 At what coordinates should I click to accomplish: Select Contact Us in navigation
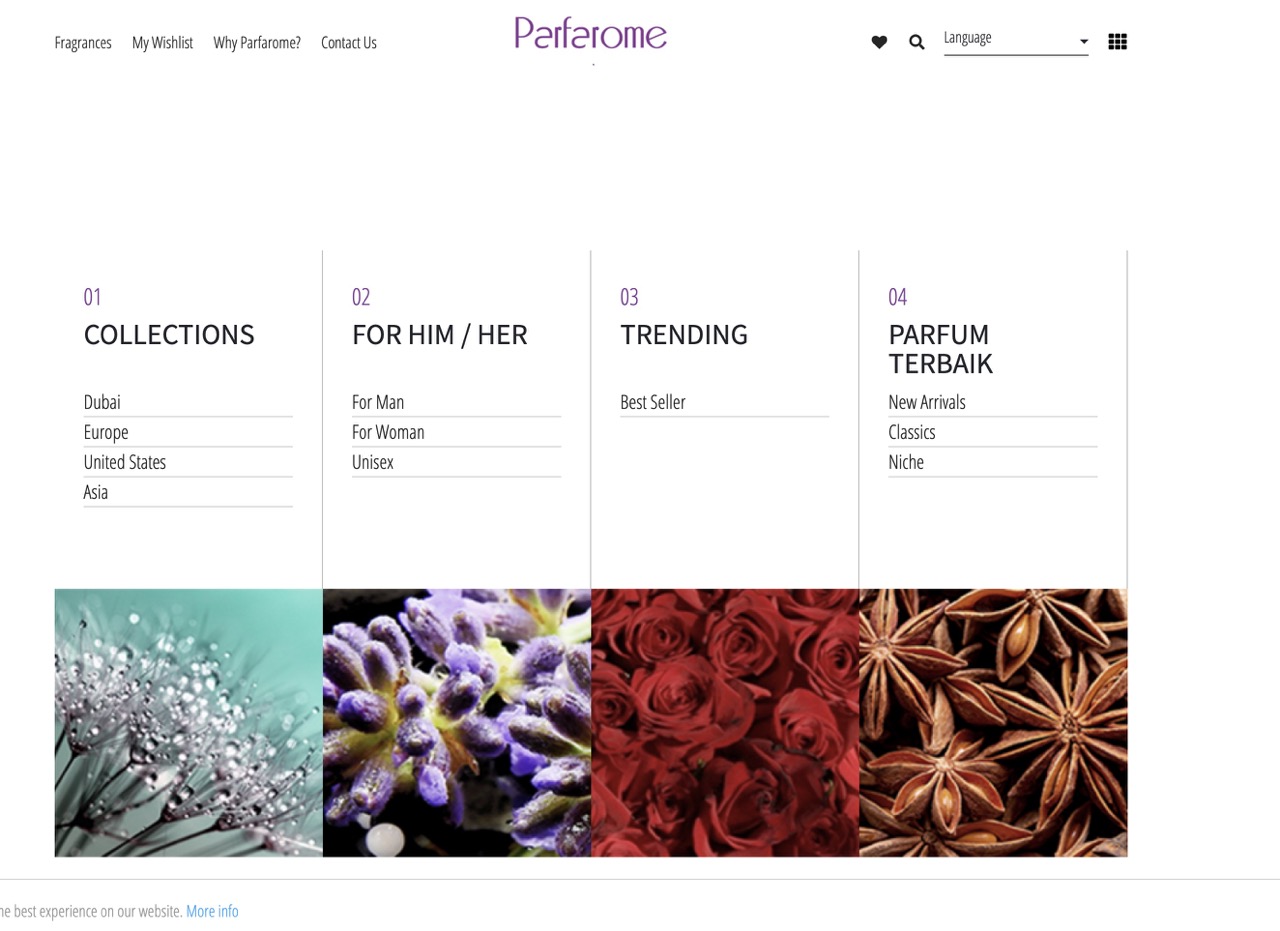(349, 43)
